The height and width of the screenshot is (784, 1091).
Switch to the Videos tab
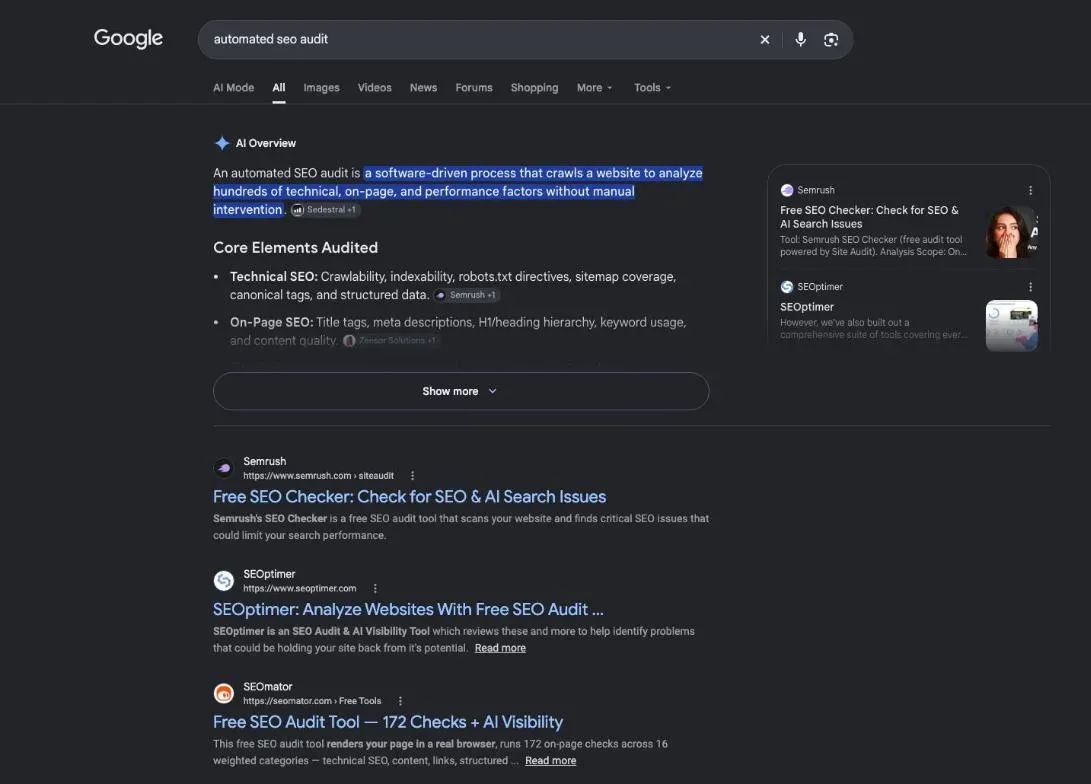(374, 88)
